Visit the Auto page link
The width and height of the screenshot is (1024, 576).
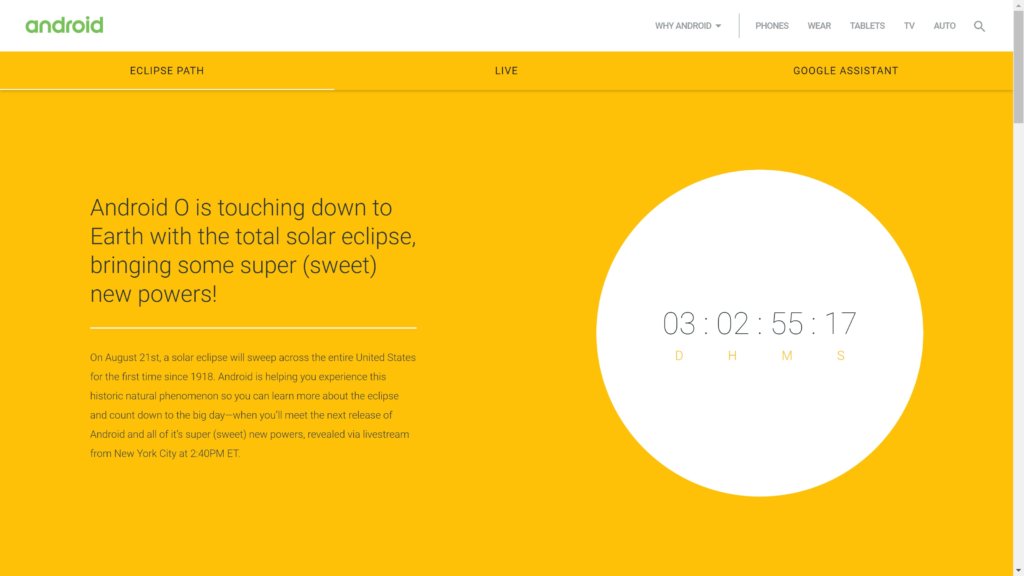944,26
